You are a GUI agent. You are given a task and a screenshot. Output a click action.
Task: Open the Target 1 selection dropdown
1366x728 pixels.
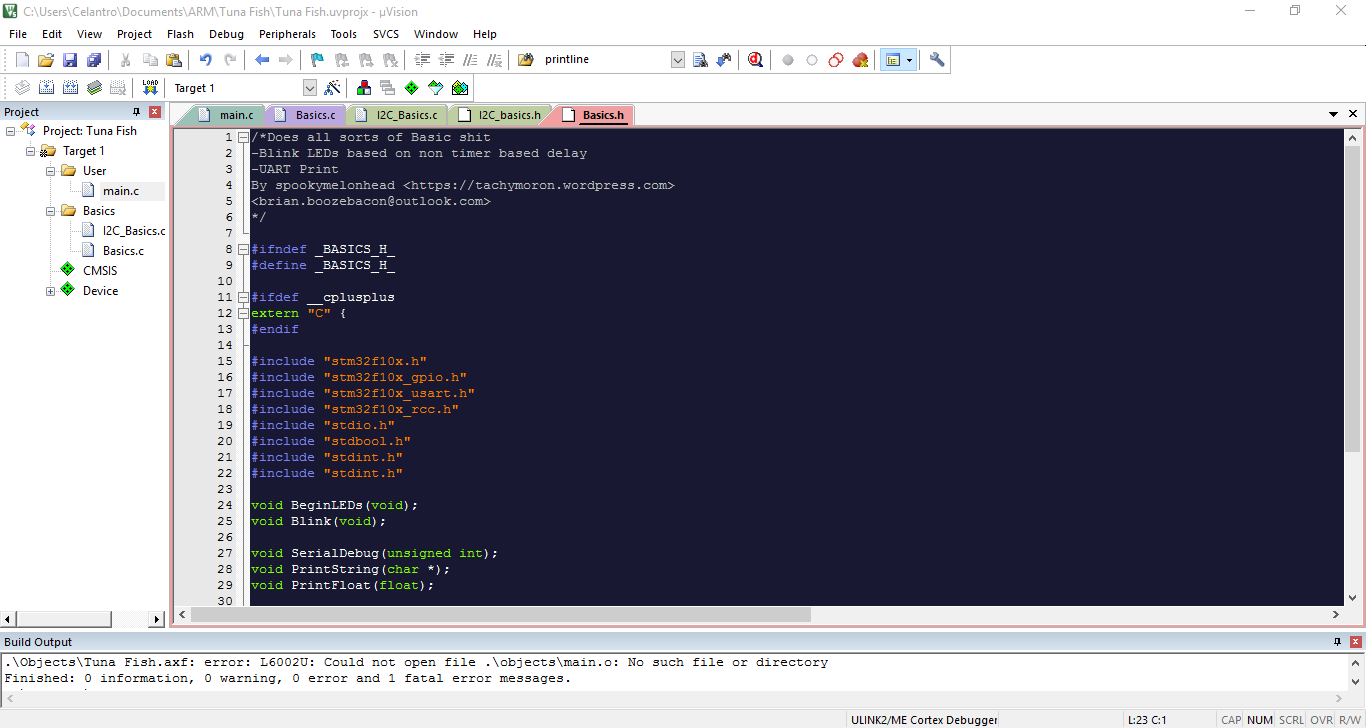click(x=309, y=88)
